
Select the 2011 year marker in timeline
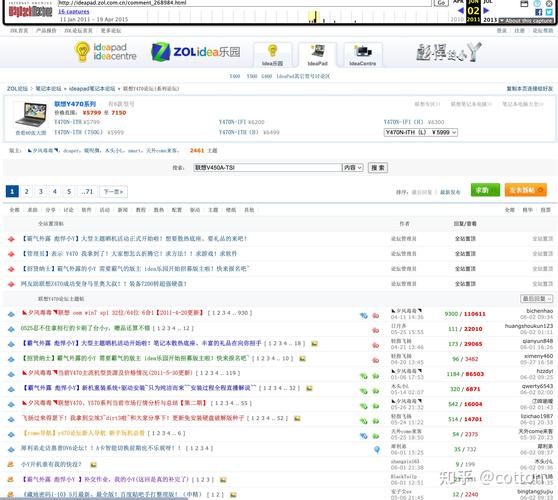click(473, 20)
